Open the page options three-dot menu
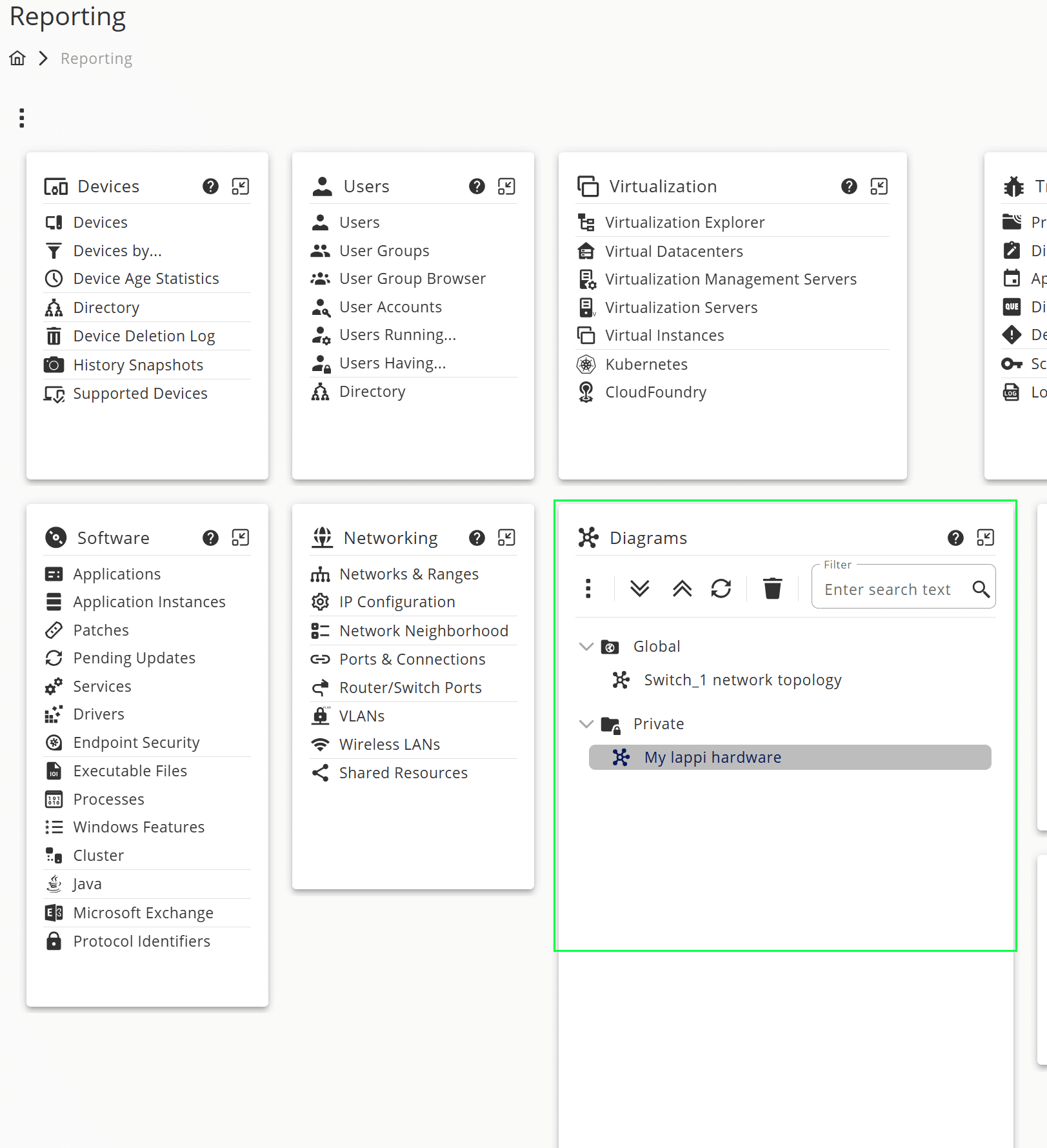Viewport: 1047px width, 1148px height. tap(21, 117)
